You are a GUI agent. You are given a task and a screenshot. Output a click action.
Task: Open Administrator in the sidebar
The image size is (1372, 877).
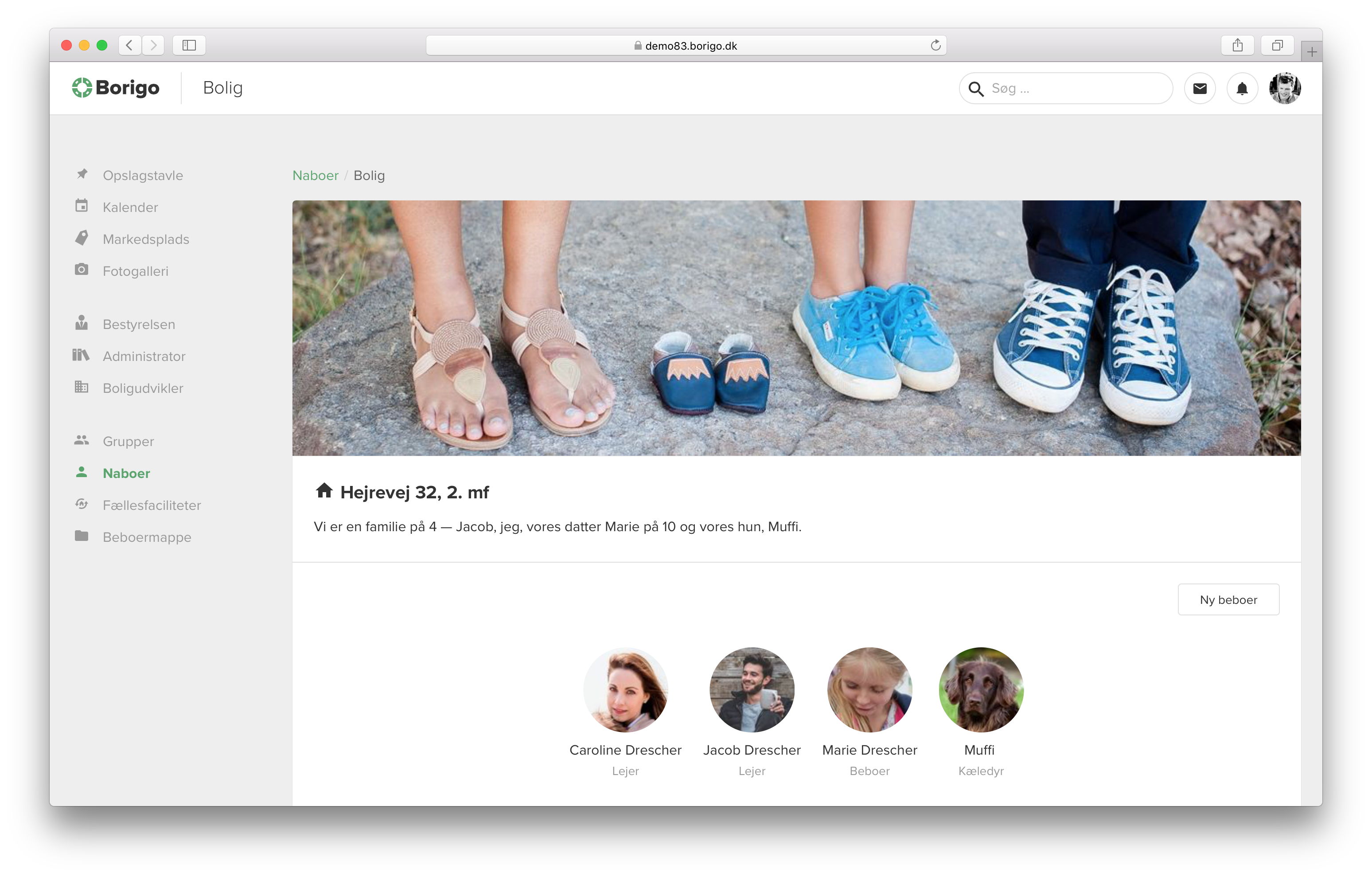click(144, 356)
